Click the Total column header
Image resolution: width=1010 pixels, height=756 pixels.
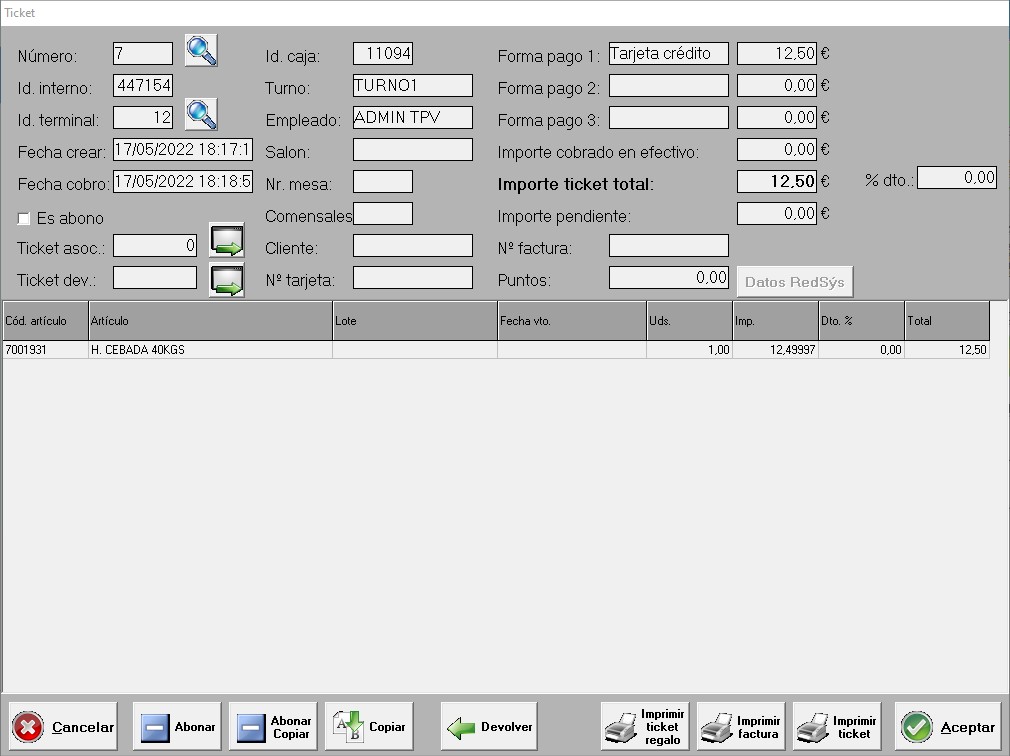pyautogui.click(x=946, y=321)
